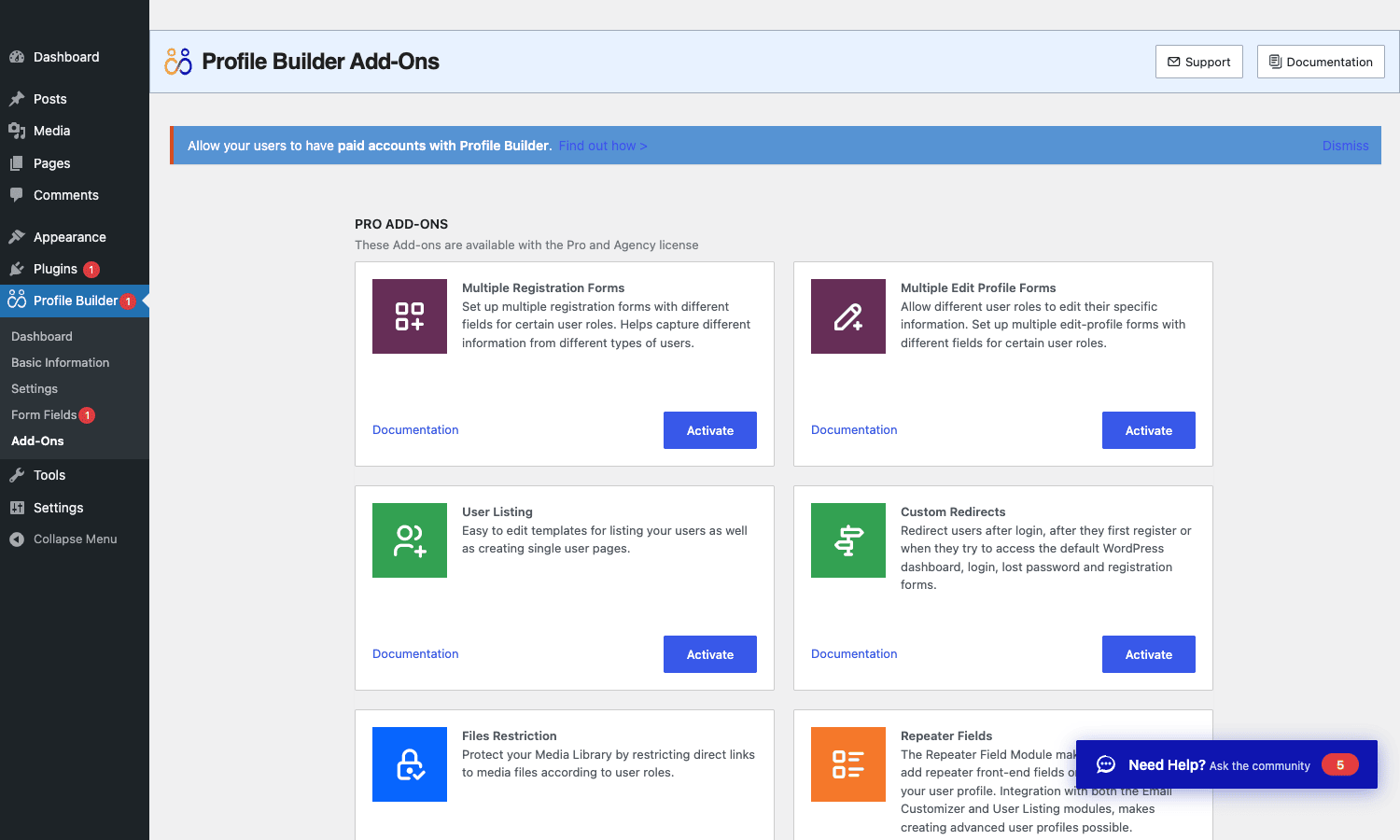The width and height of the screenshot is (1400, 840).
Task: Click the Form Fields notification badge
Action: coord(87,415)
